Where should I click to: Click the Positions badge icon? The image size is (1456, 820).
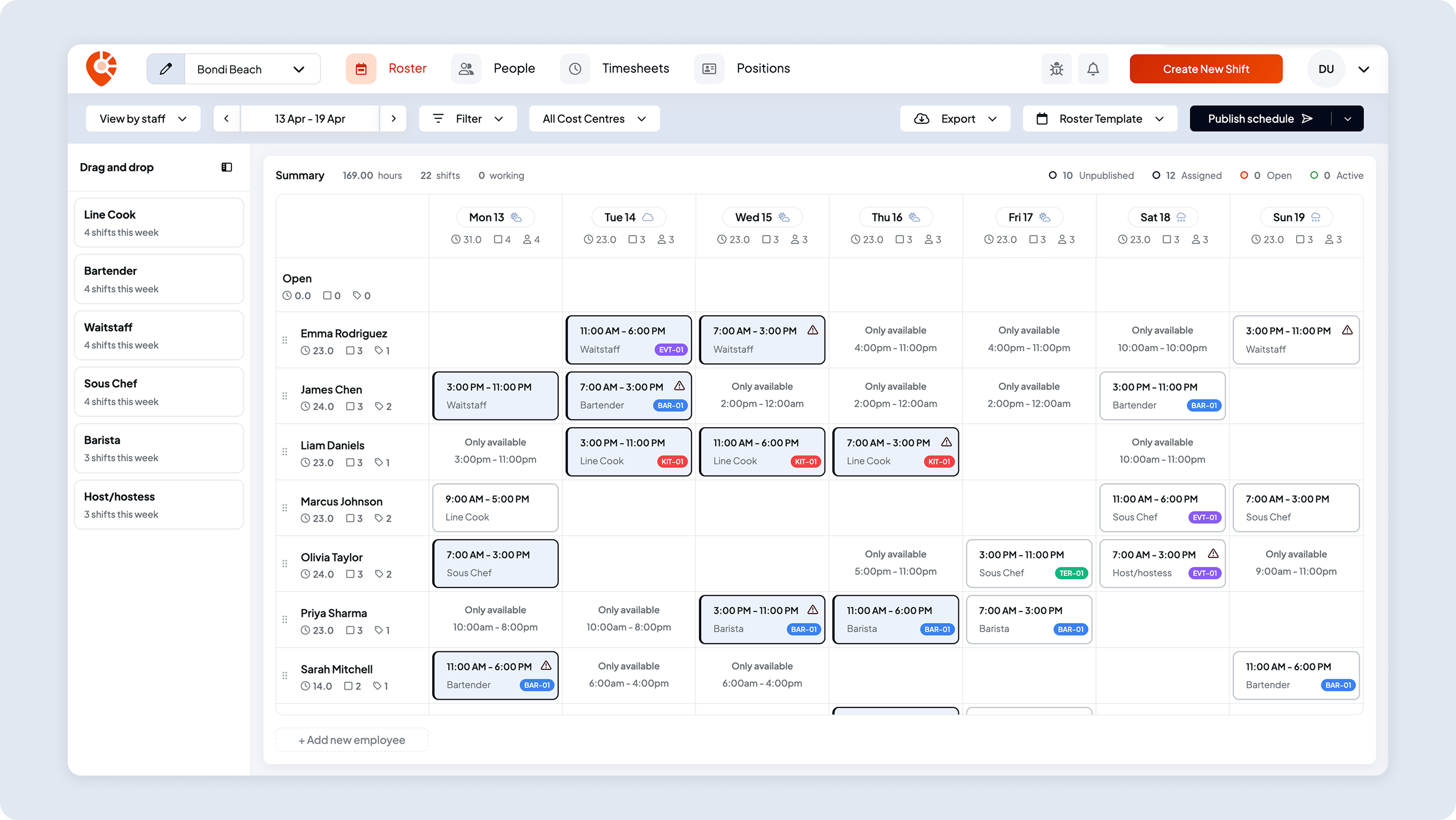tap(709, 68)
